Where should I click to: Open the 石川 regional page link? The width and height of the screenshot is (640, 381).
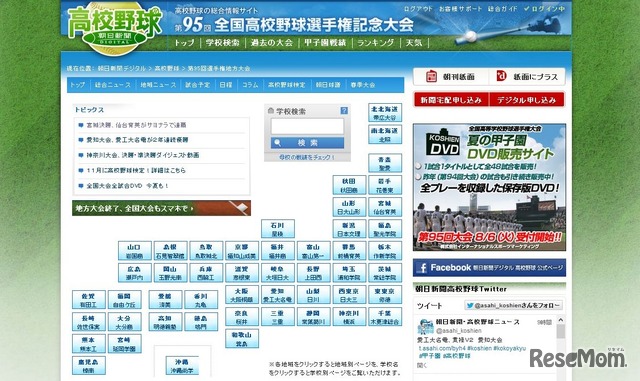(278, 225)
